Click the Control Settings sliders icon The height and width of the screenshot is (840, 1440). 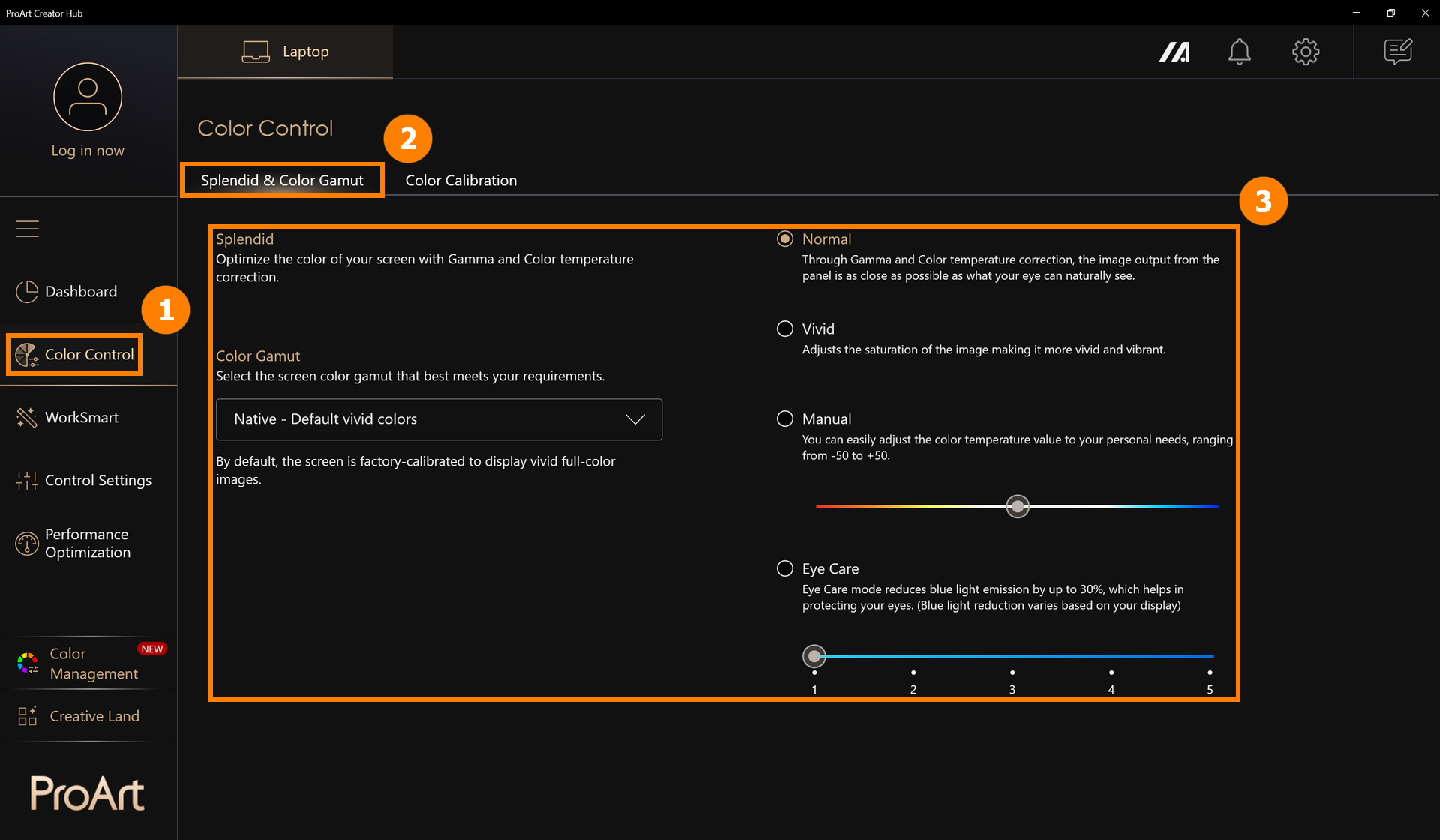click(x=27, y=481)
